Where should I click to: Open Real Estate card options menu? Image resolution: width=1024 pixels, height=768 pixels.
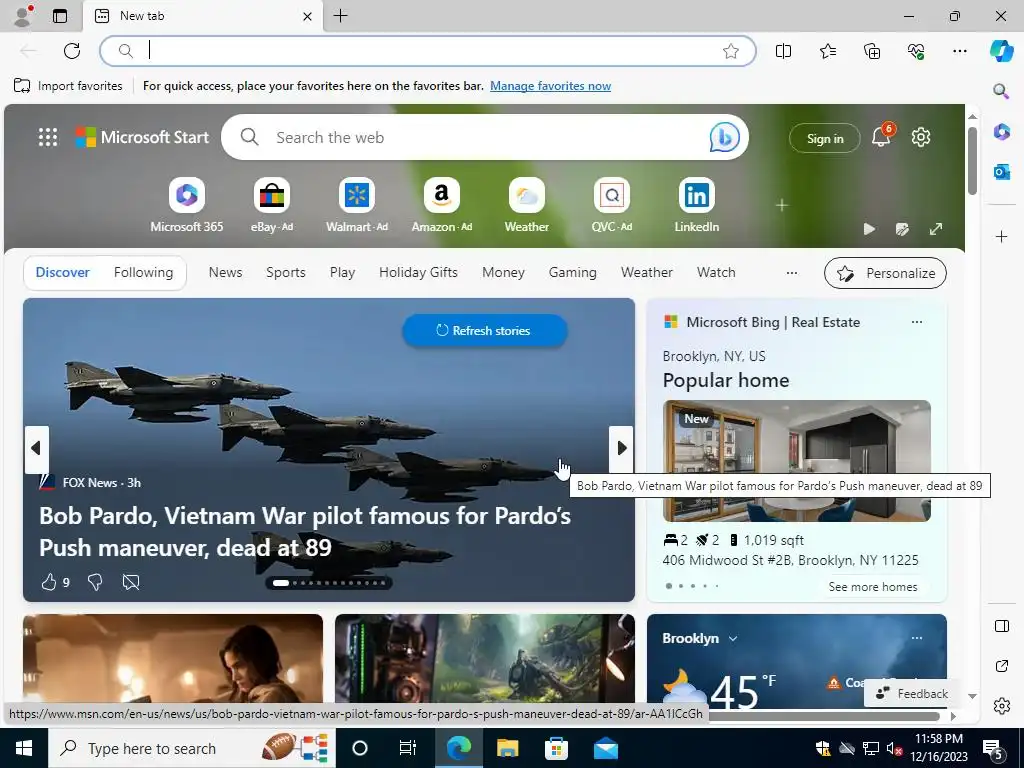click(917, 322)
